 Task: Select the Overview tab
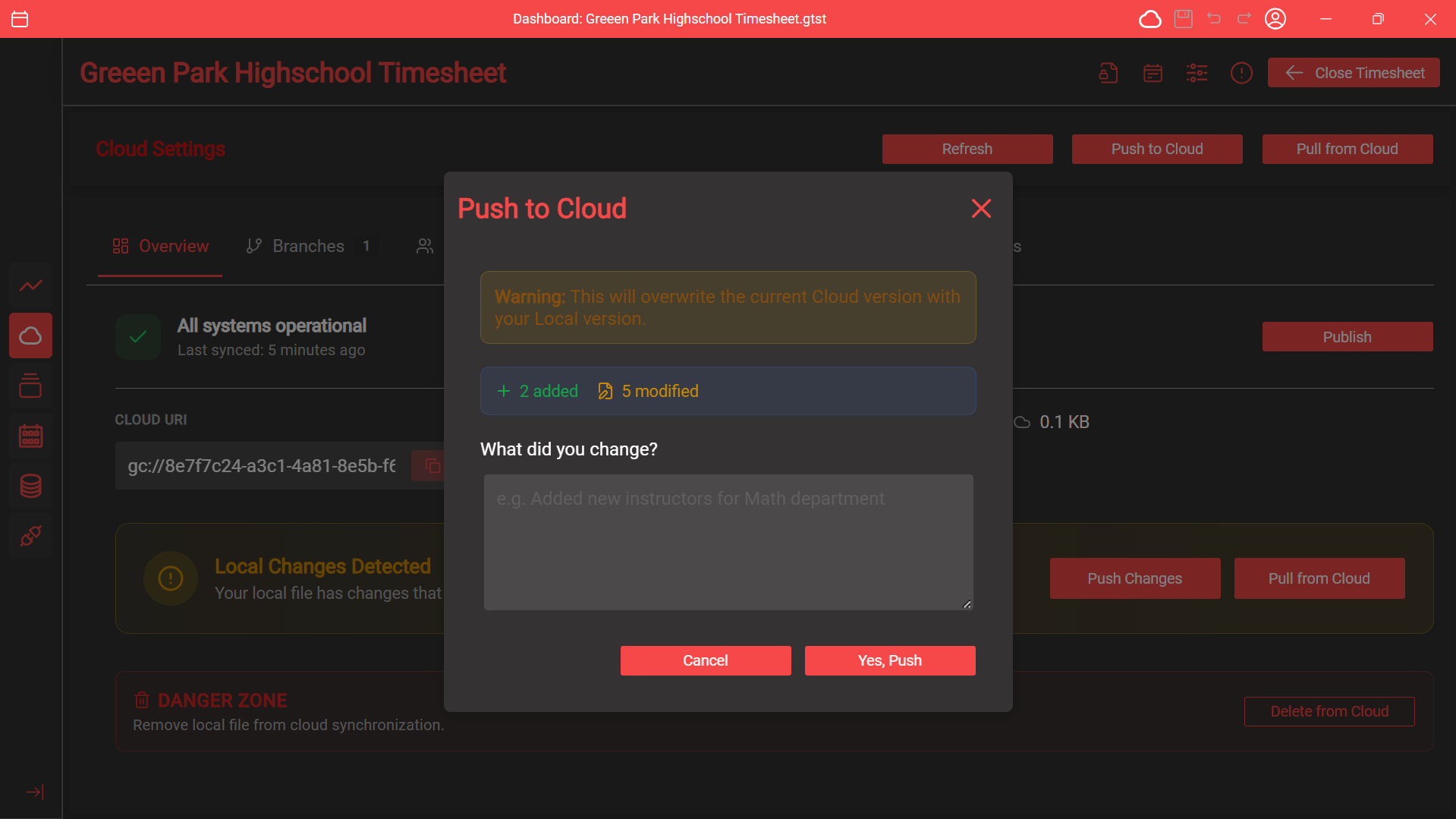coord(159,246)
